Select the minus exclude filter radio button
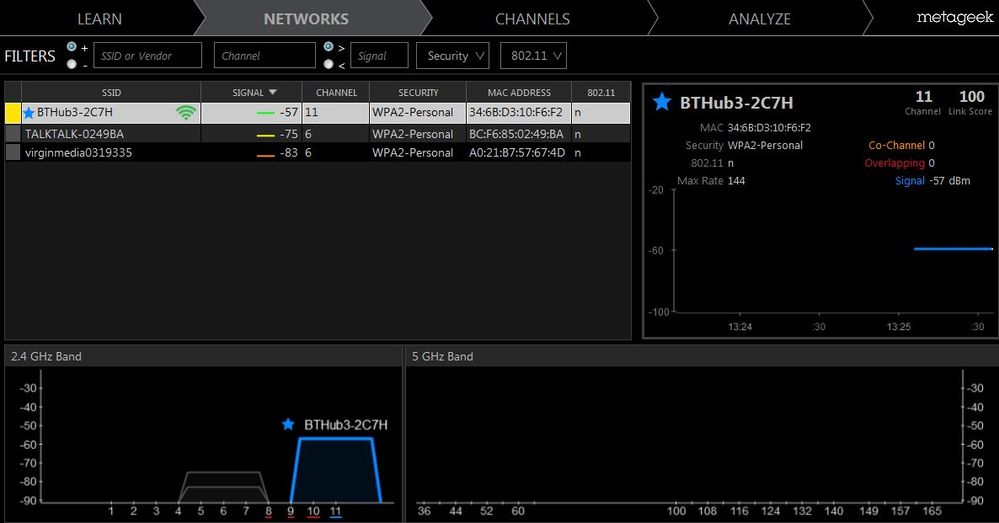999x523 pixels. click(x=71, y=64)
